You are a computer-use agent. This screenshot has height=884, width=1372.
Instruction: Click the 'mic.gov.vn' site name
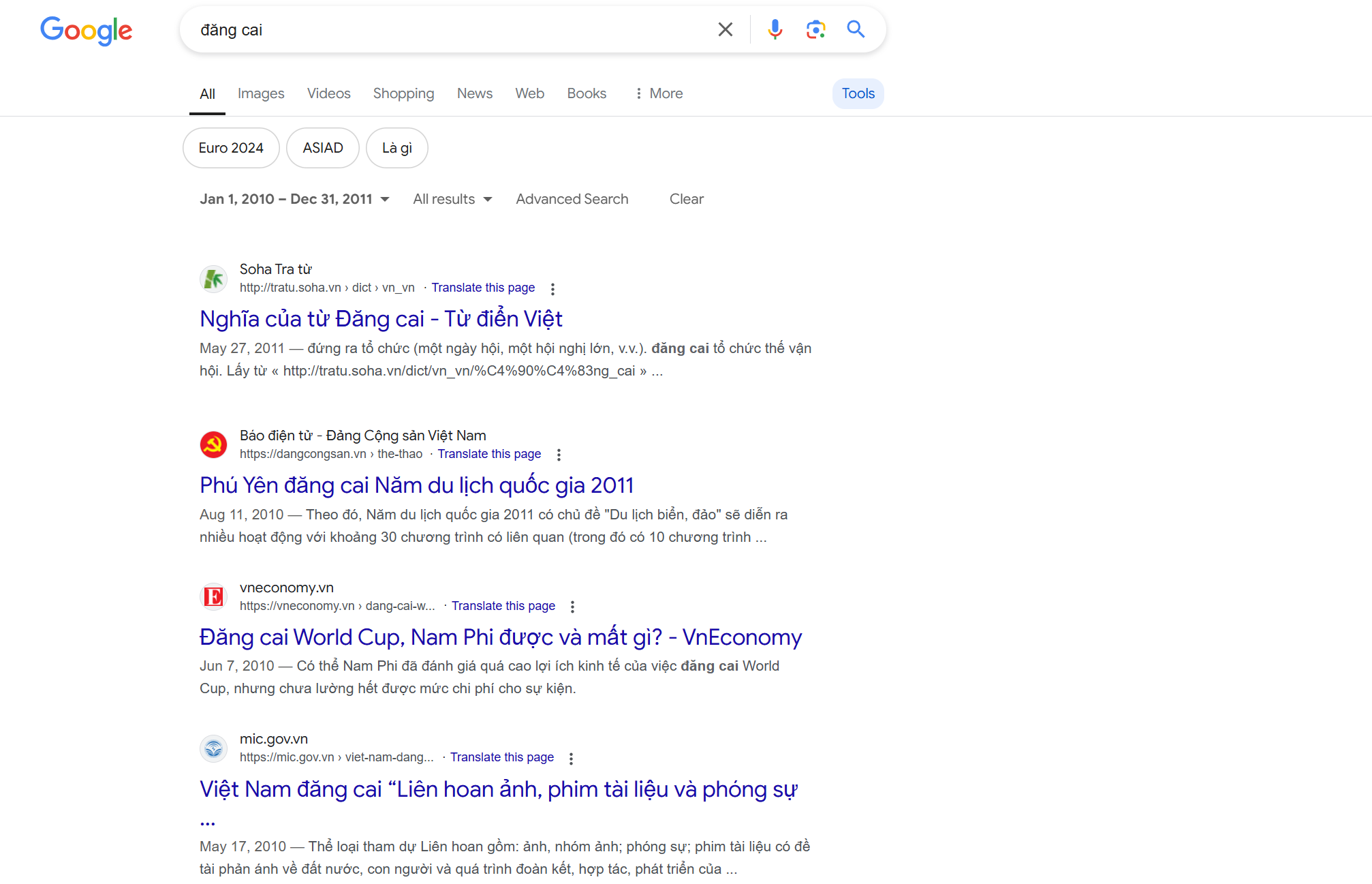274,739
